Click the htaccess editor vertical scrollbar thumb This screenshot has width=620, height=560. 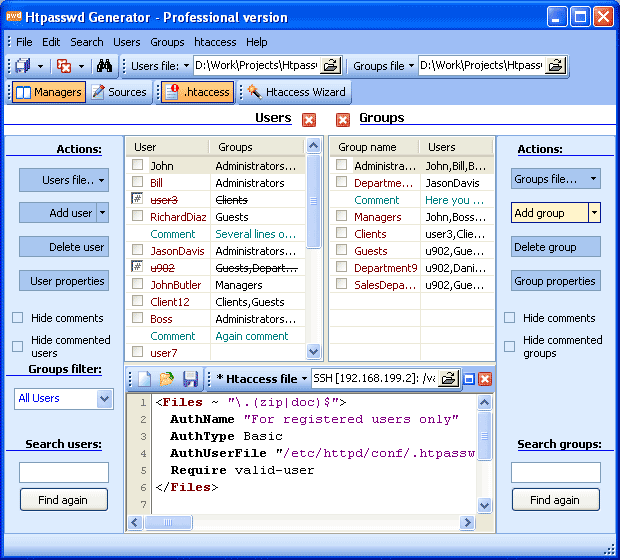click(x=484, y=436)
